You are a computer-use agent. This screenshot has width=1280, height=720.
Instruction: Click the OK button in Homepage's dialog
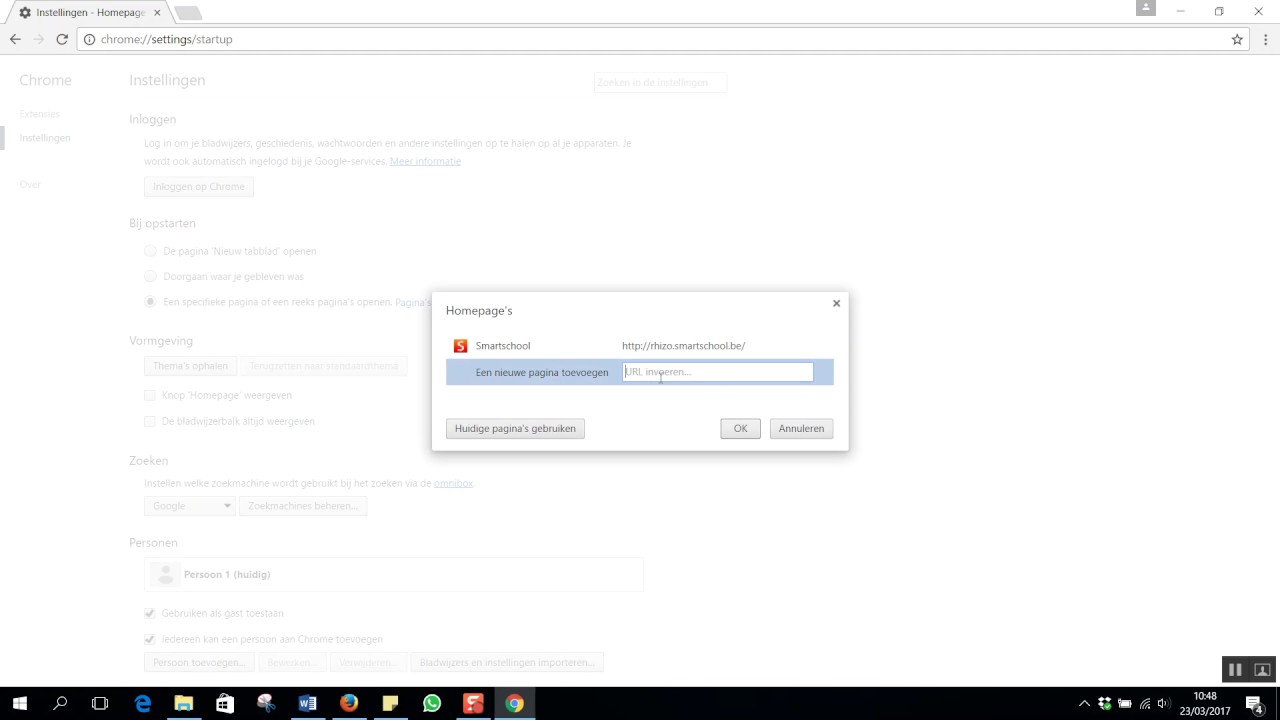[x=740, y=428]
